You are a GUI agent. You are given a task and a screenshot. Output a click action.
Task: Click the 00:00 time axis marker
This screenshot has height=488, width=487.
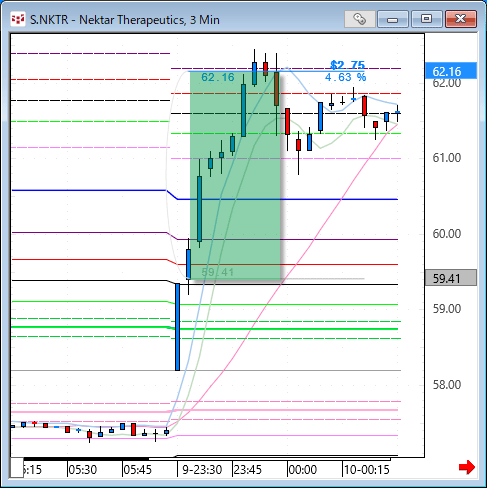click(302, 470)
